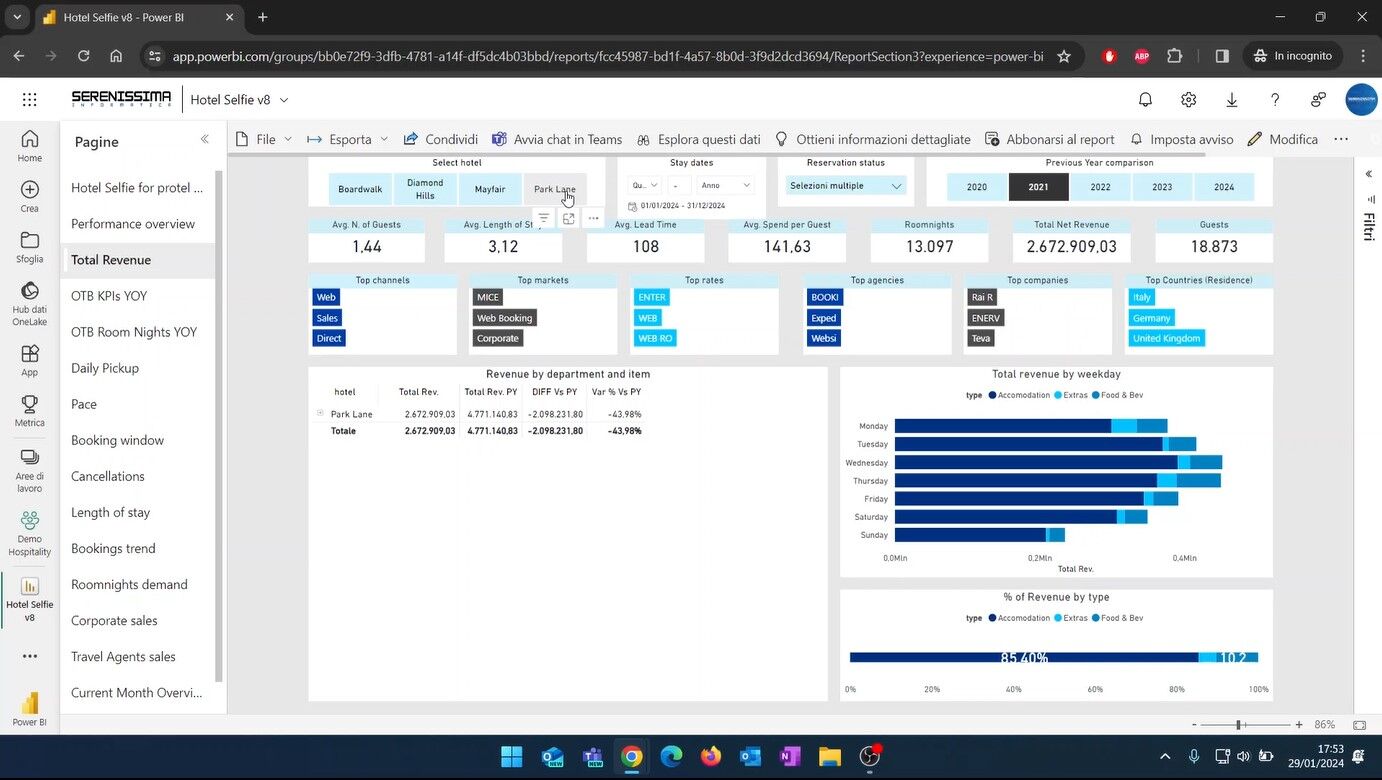
Task: Open the Crea plus icon
Action: coord(29,190)
